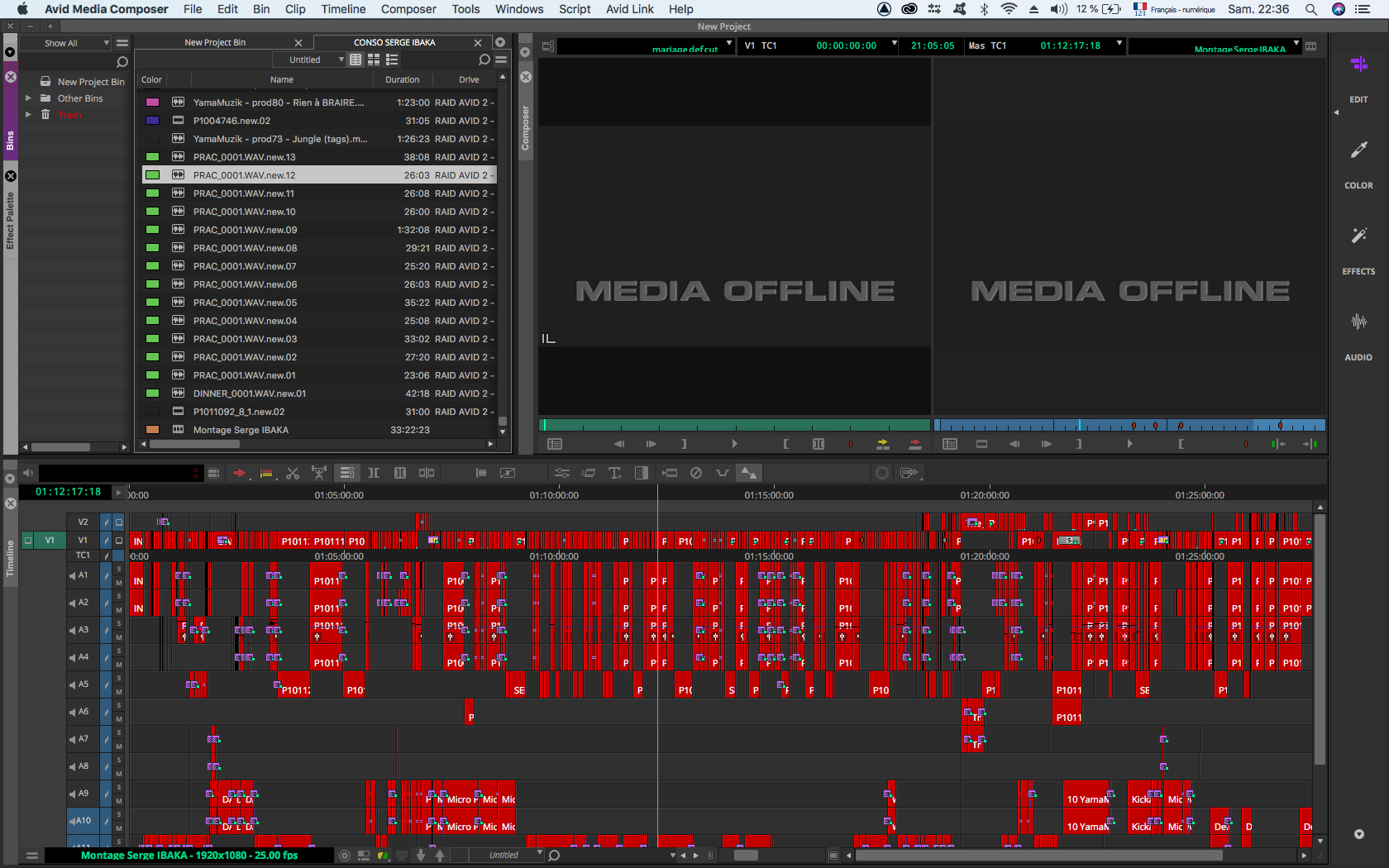
Task: Switch to the New Project Bin tab
Action: point(215,43)
